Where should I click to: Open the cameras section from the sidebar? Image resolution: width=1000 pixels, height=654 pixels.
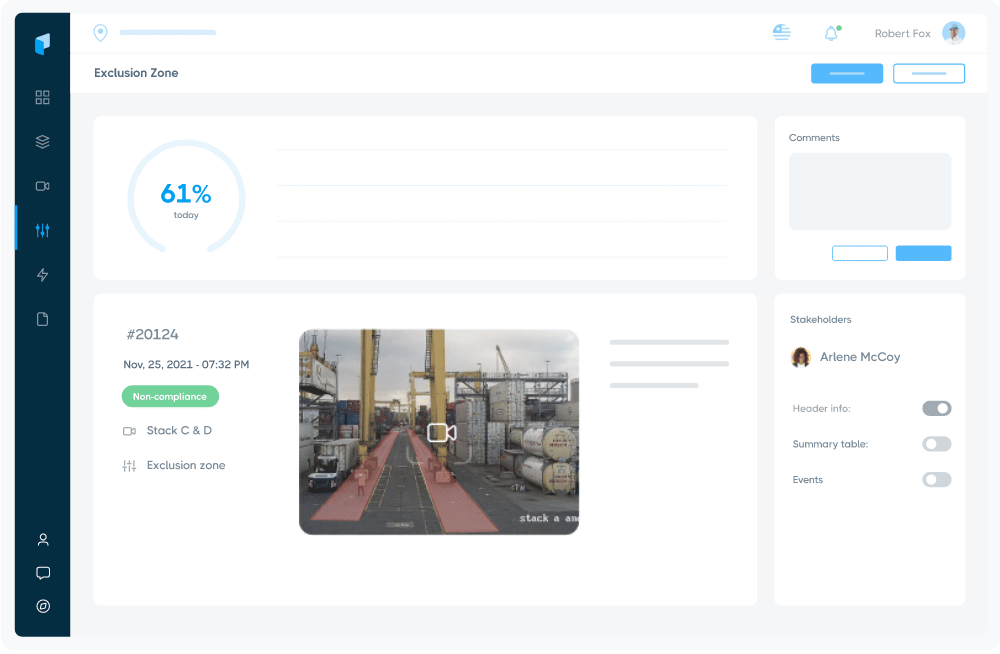pyautogui.click(x=42, y=185)
